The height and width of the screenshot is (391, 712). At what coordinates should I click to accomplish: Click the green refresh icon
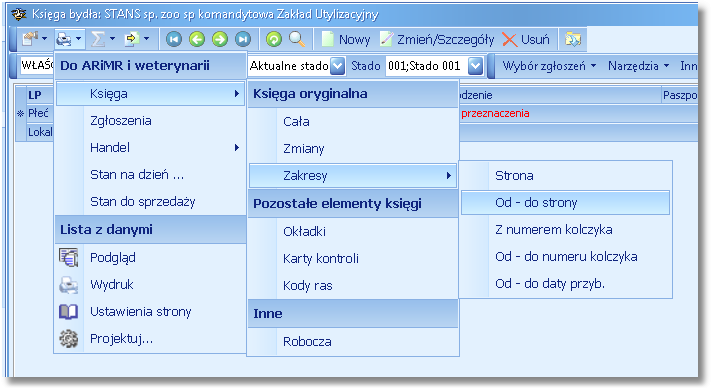click(x=273, y=40)
